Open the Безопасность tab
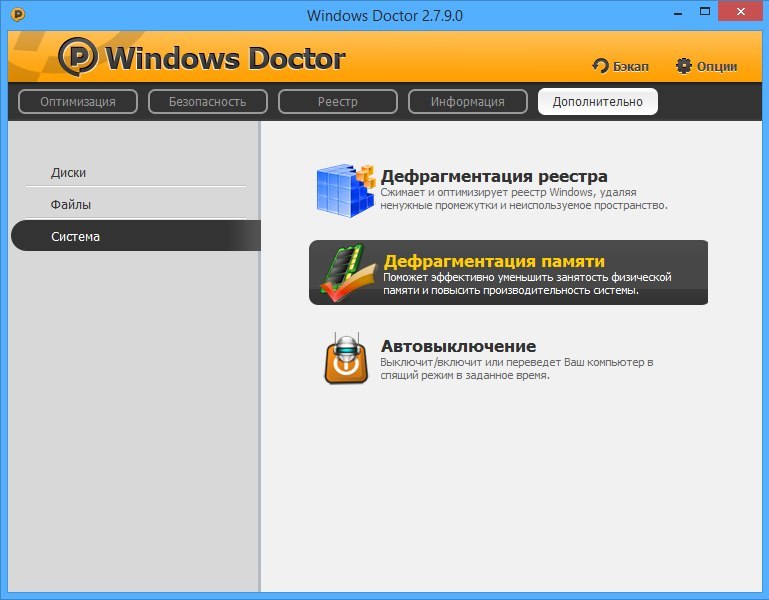Viewport: 769px width, 600px height. tap(208, 102)
